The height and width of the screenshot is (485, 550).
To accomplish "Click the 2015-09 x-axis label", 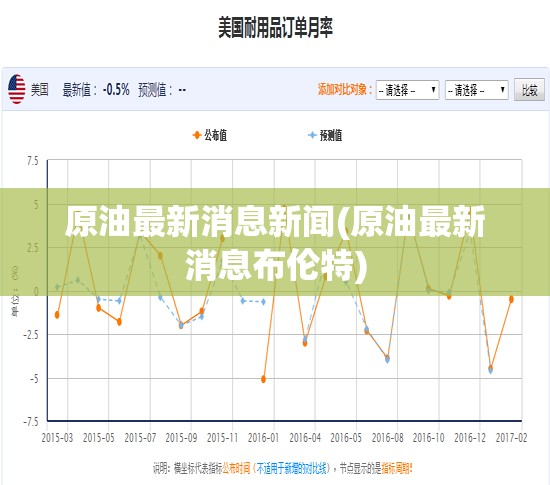I will pos(181,438).
